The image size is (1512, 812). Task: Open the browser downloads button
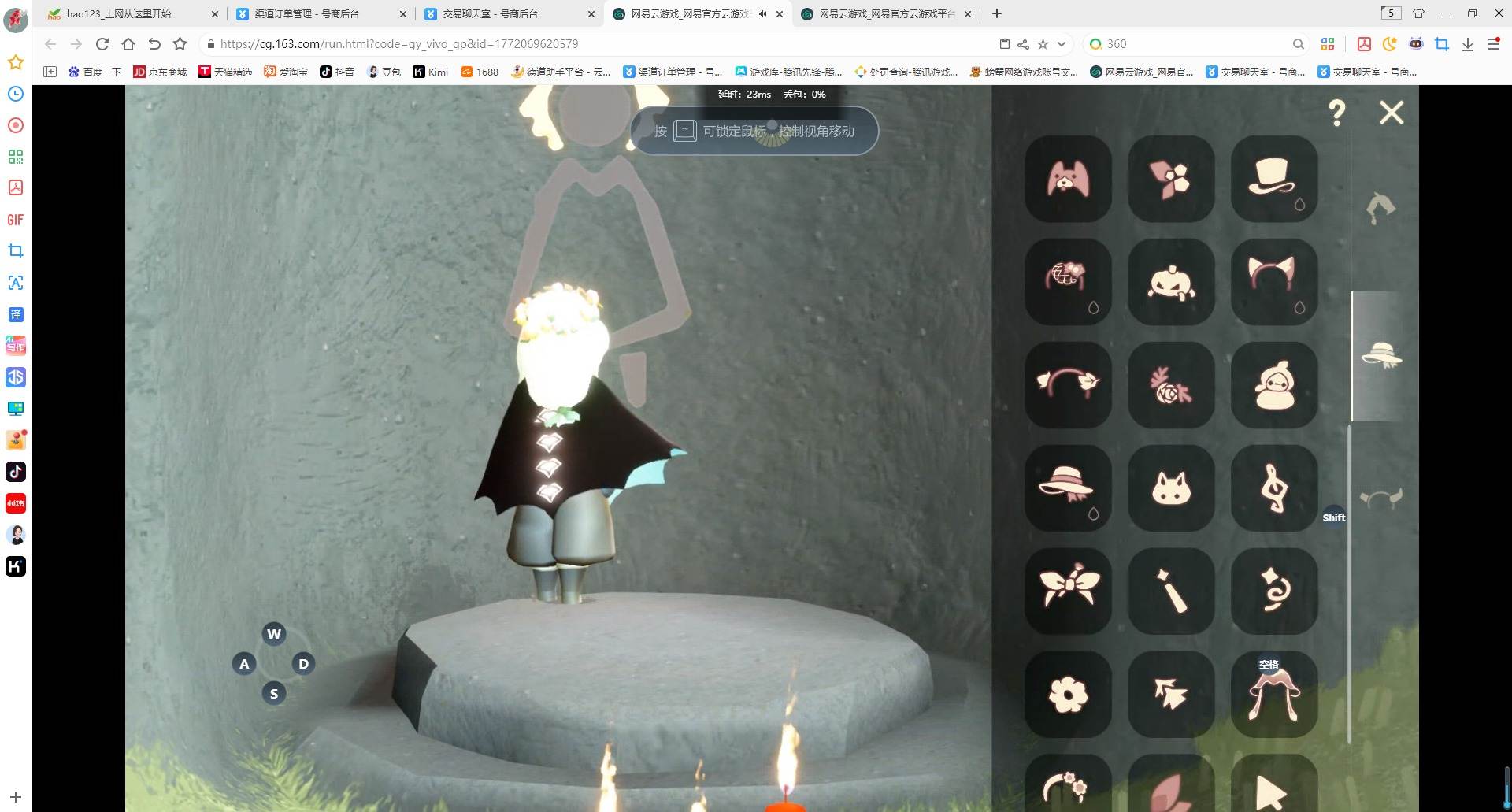coord(1468,44)
